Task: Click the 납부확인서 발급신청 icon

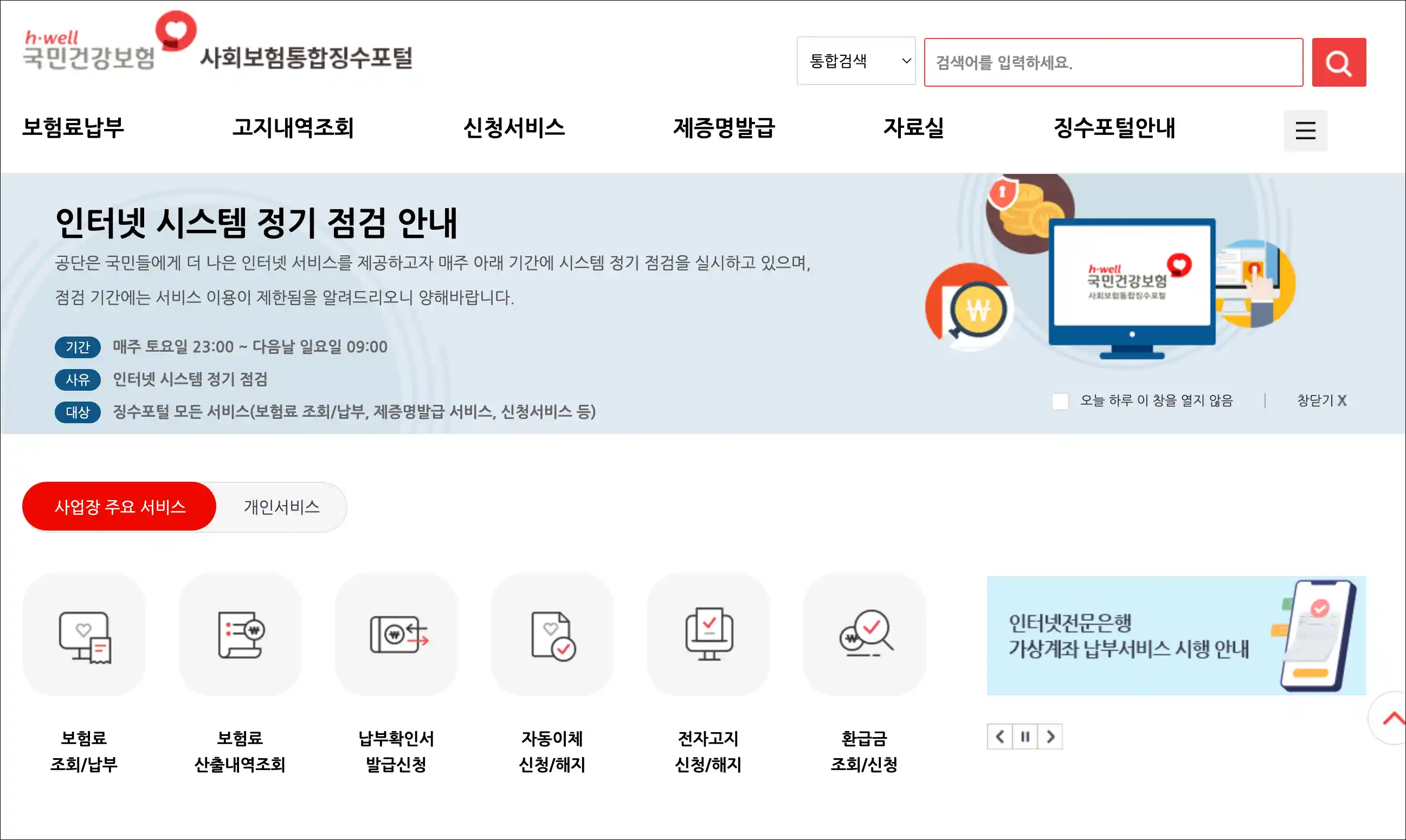Action: coord(396,635)
